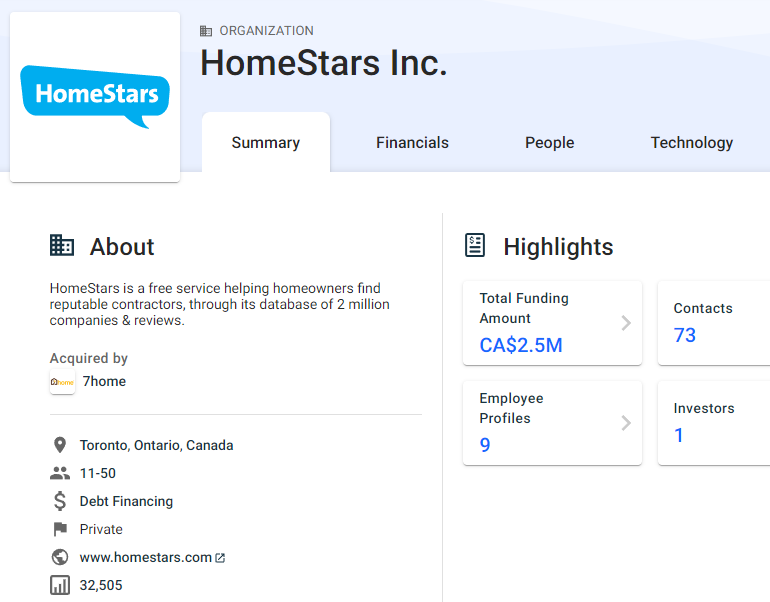Switch to the Financials tab

[412, 143]
